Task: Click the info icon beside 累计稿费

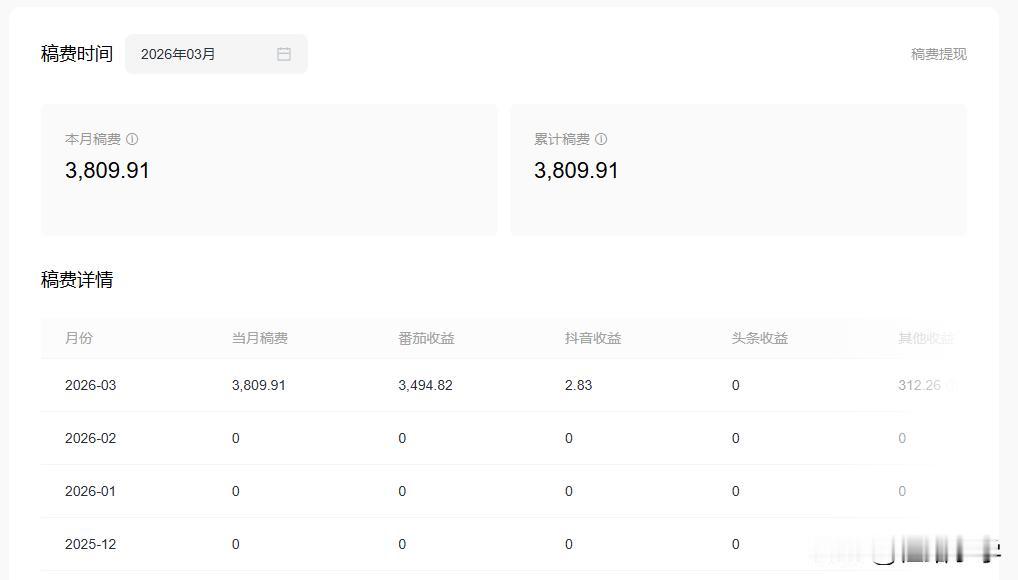Action: pyautogui.click(x=601, y=139)
